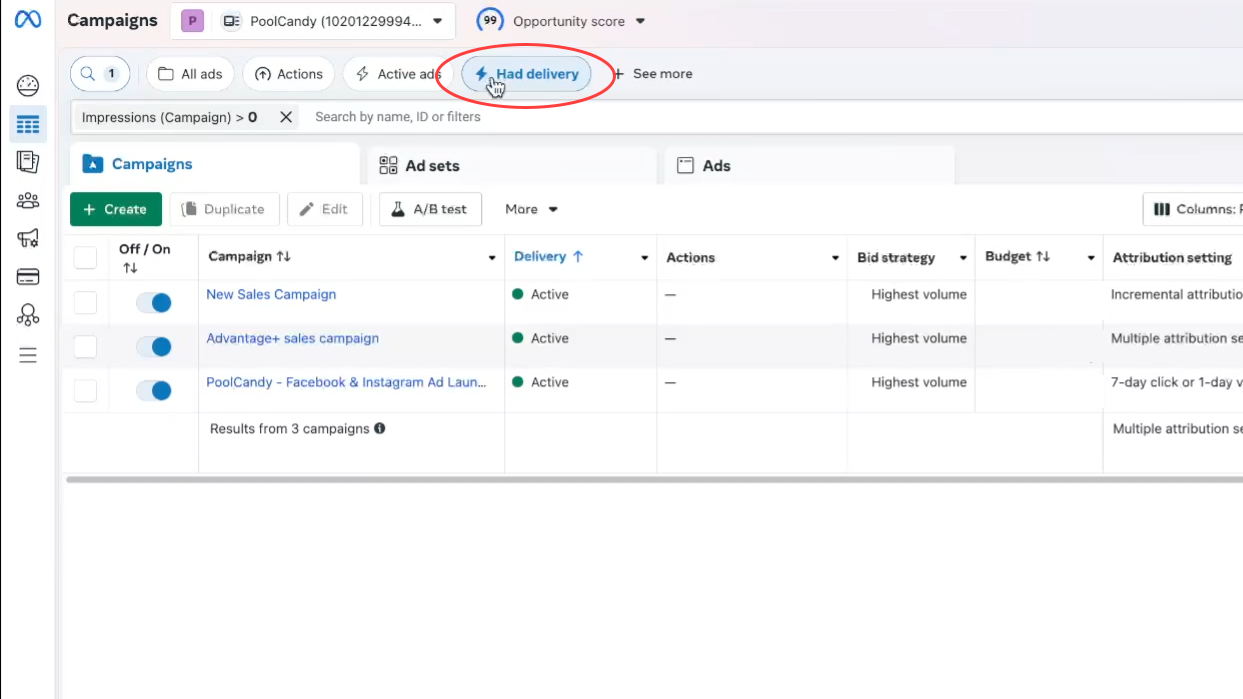1243x699 pixels.
Task: Click the purple P account avatar
Action: tap(192, 21)
